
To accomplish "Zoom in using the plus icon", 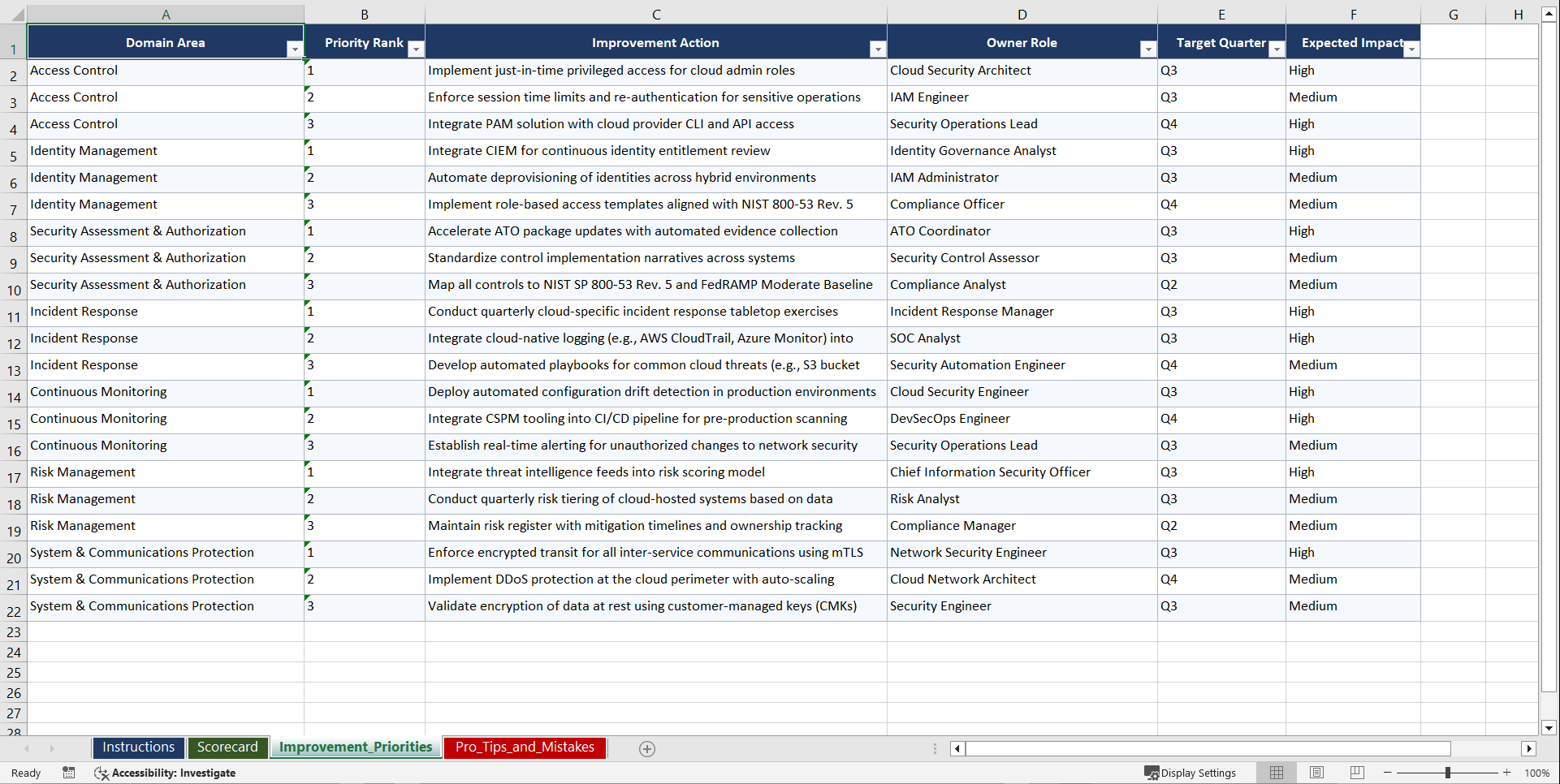I will [1506, 773].
